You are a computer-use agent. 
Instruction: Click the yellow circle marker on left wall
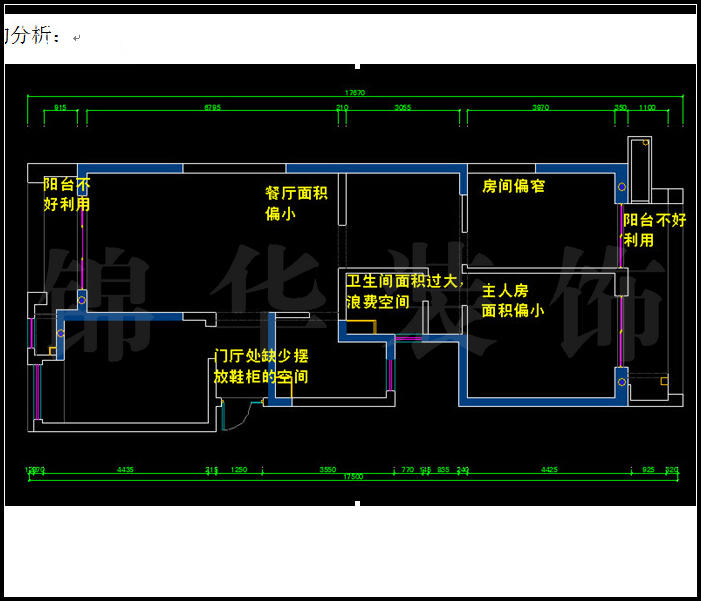[x=82, y=297]
